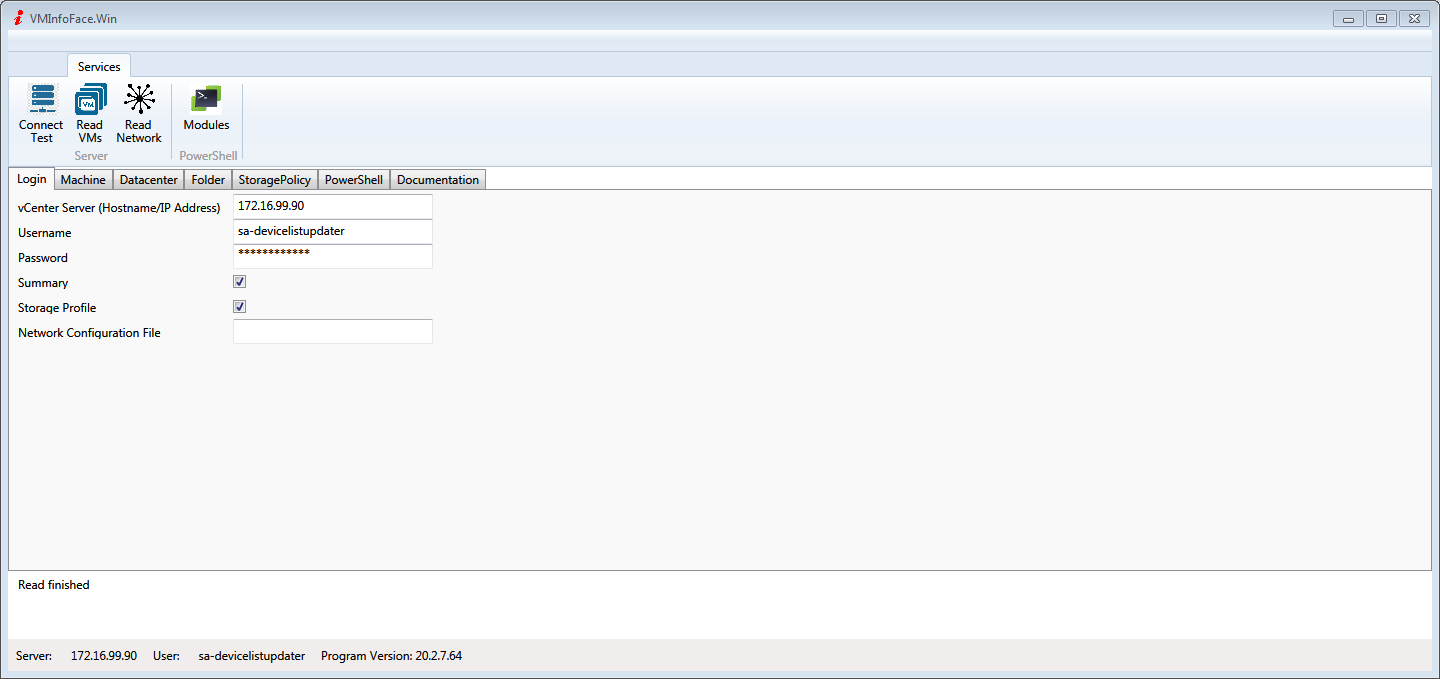Focus the vCenter Server address field

coord(333,206)
